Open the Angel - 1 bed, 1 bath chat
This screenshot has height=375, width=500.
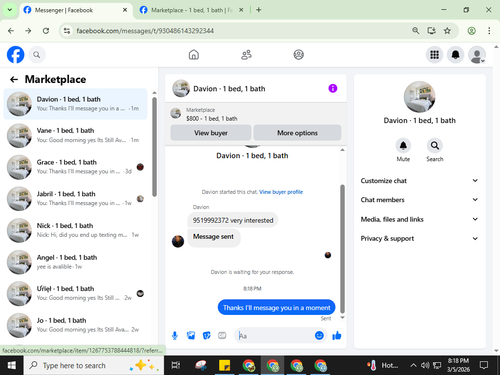[75, 262]
